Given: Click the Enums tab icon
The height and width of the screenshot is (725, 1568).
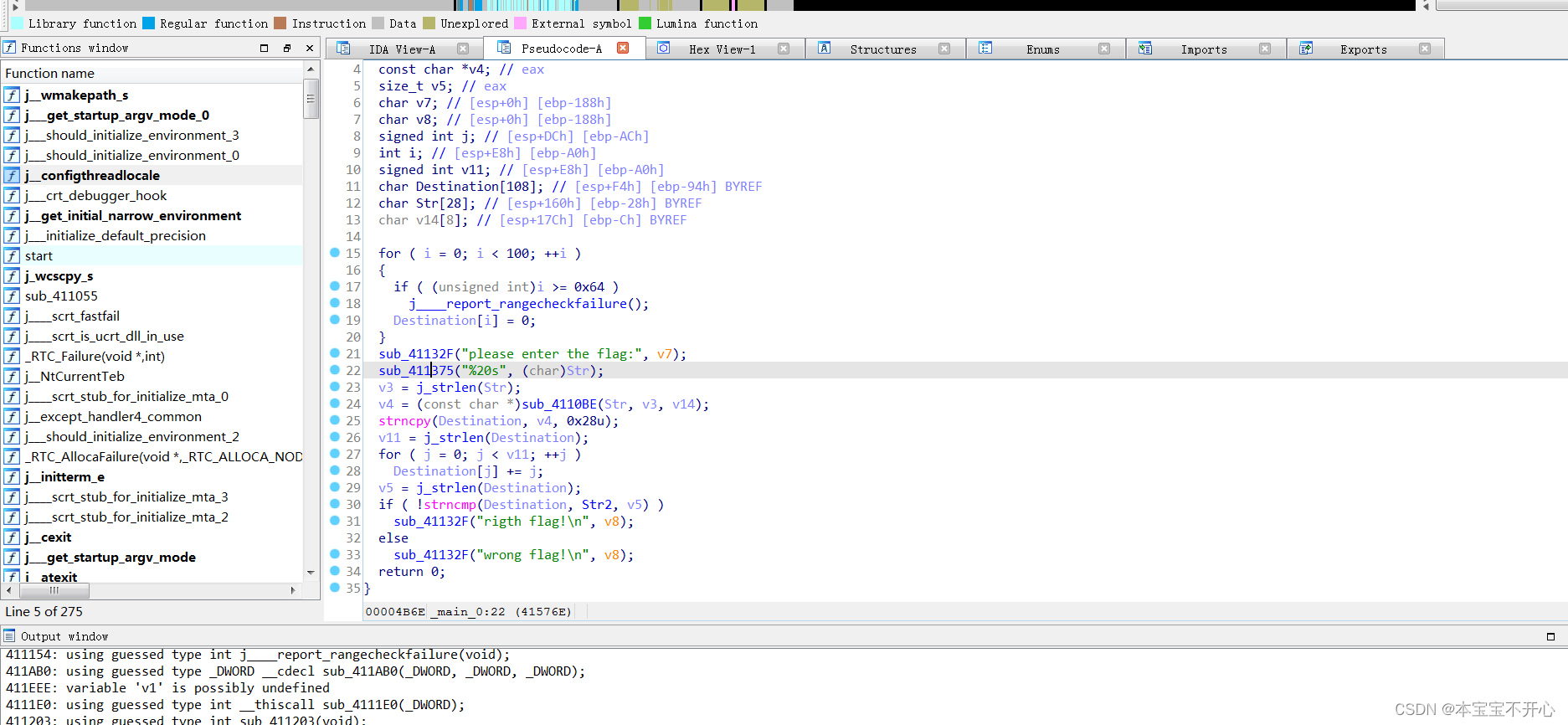Looking at the screenshot, I should 985,49.
